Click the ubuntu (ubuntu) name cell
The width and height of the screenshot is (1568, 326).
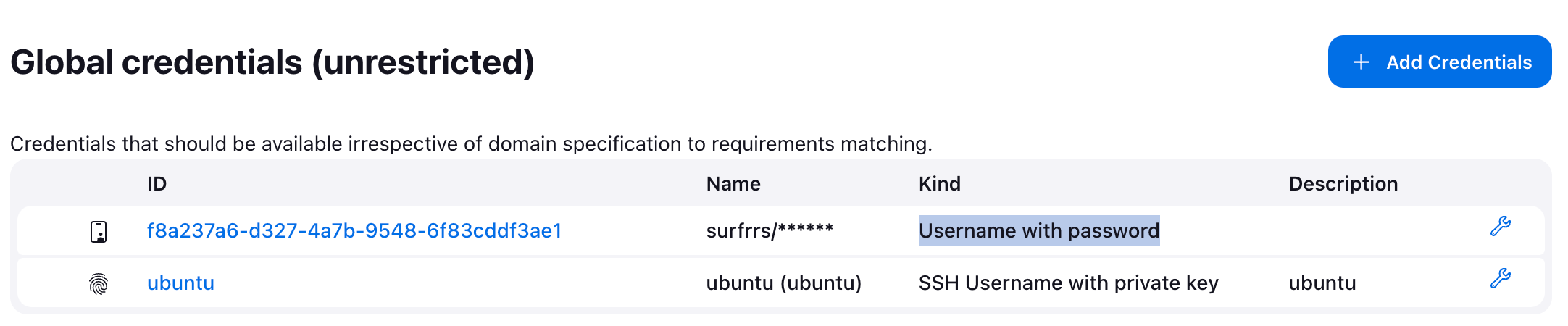[x=783, y=283]
